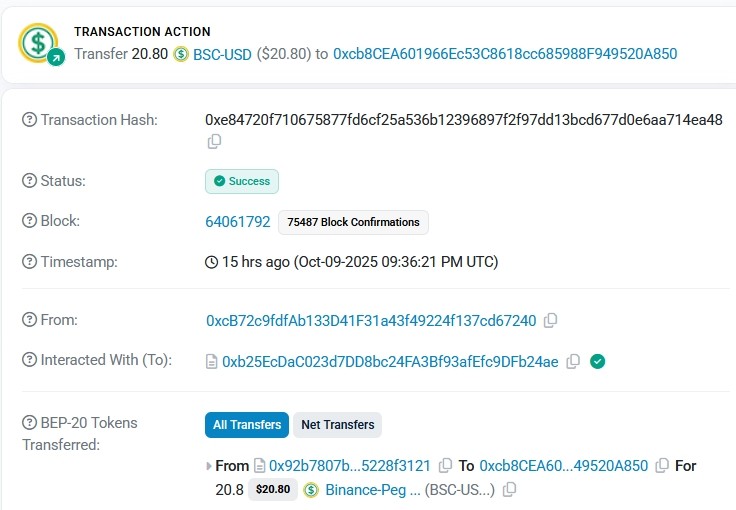Image resolution: width=736 pixels, height=510 pixels.
Task: Copy the Interacted With contract address
Action: (x=573, y=362)
